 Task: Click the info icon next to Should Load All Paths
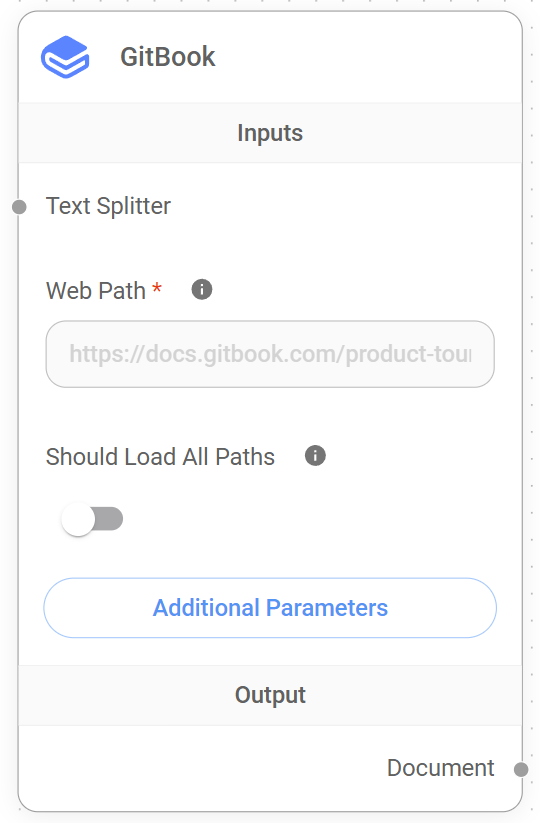click(x=315, y=456)
